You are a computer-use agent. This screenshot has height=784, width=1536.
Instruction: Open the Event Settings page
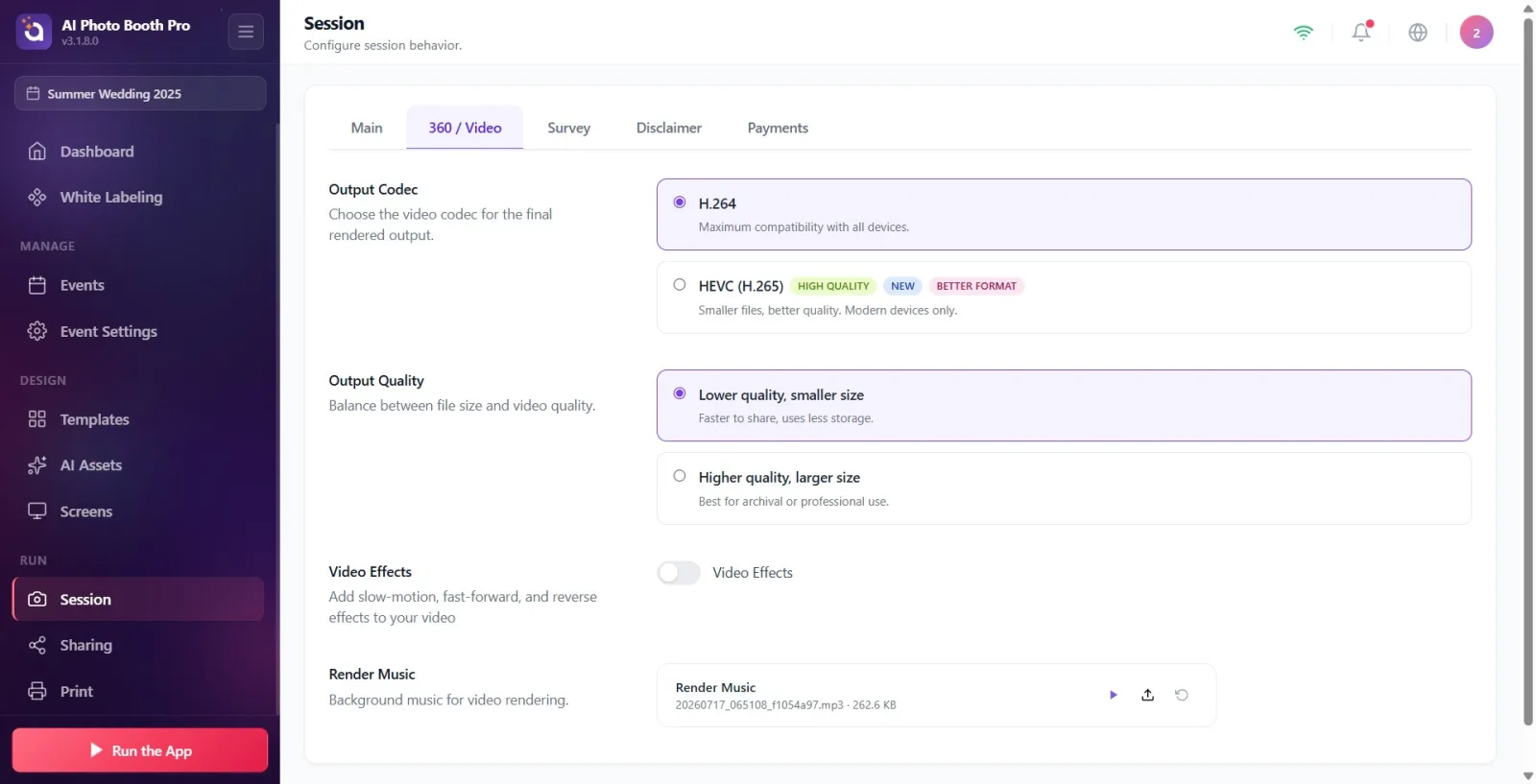140,331
